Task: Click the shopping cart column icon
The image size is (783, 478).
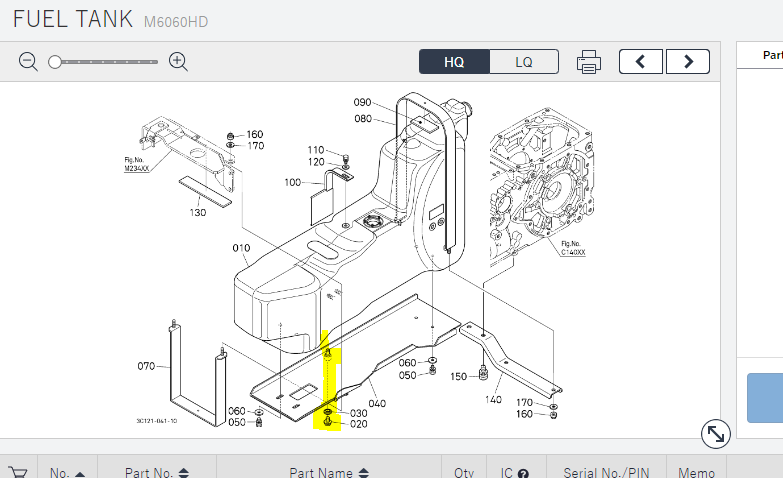Action: 18,473
